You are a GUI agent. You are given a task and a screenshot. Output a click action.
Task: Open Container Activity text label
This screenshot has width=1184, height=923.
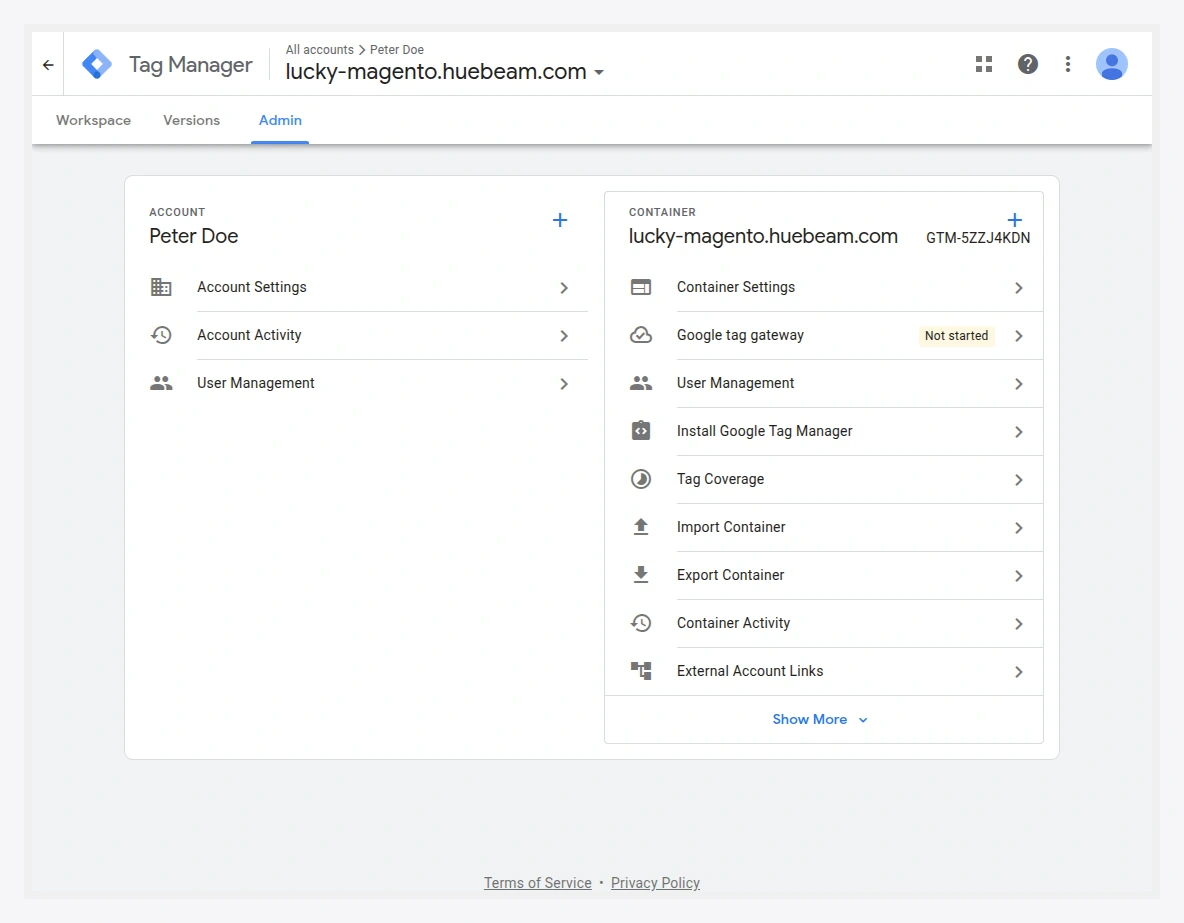(x=733, y=623)
